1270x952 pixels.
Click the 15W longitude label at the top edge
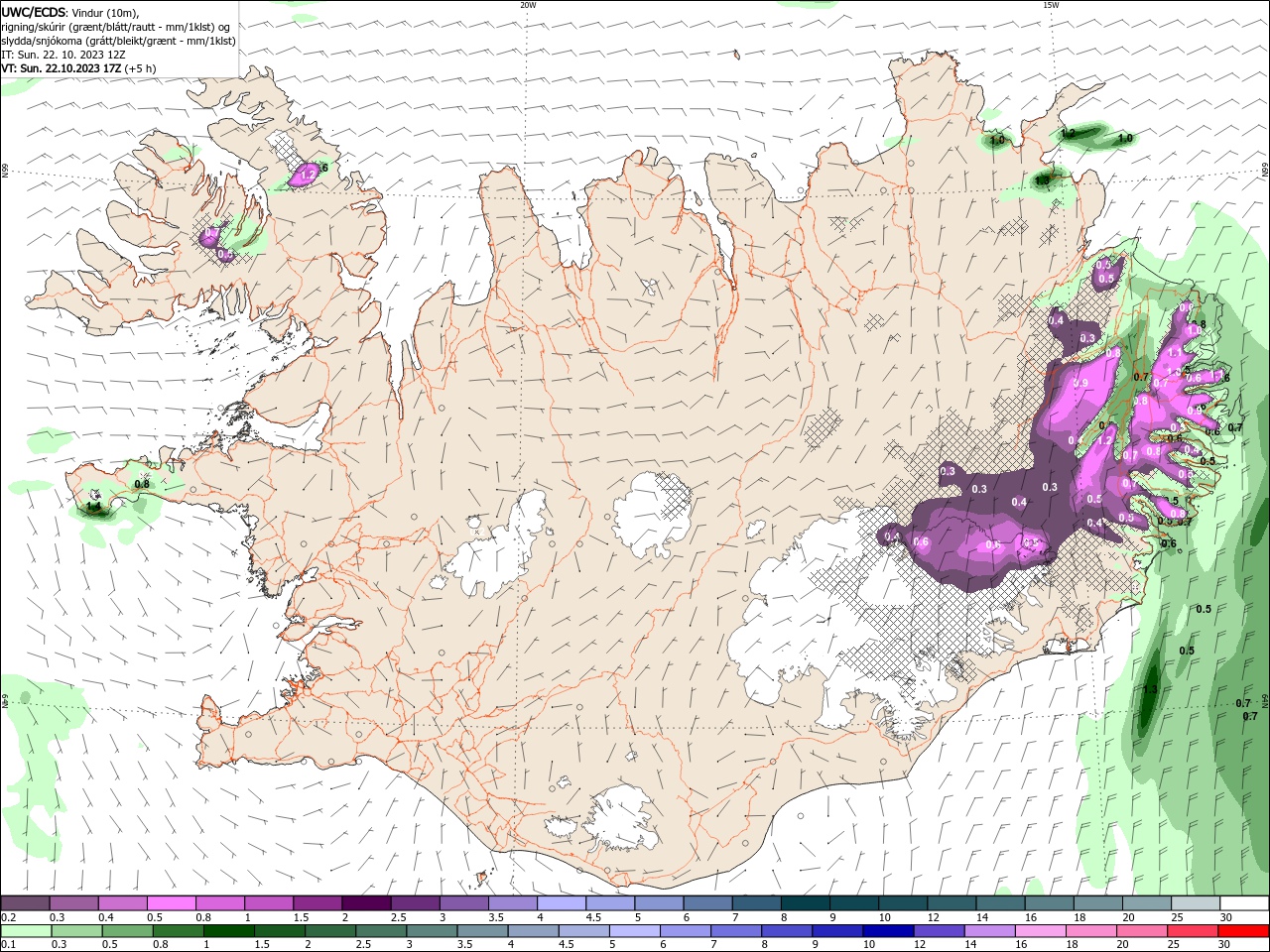pyautogui.click(x=1050, y=5)
